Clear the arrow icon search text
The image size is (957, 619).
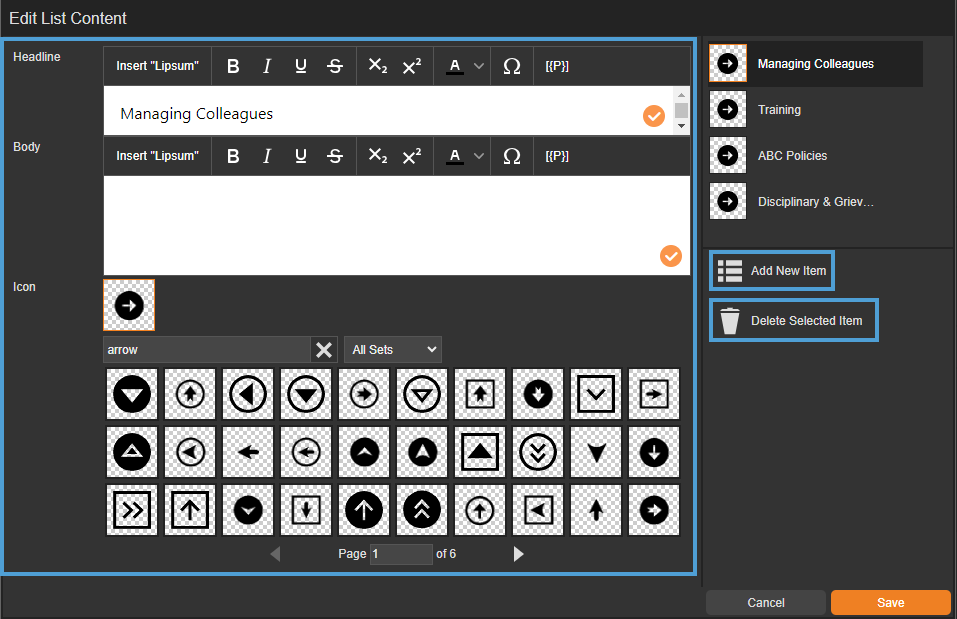pos(324,350)
